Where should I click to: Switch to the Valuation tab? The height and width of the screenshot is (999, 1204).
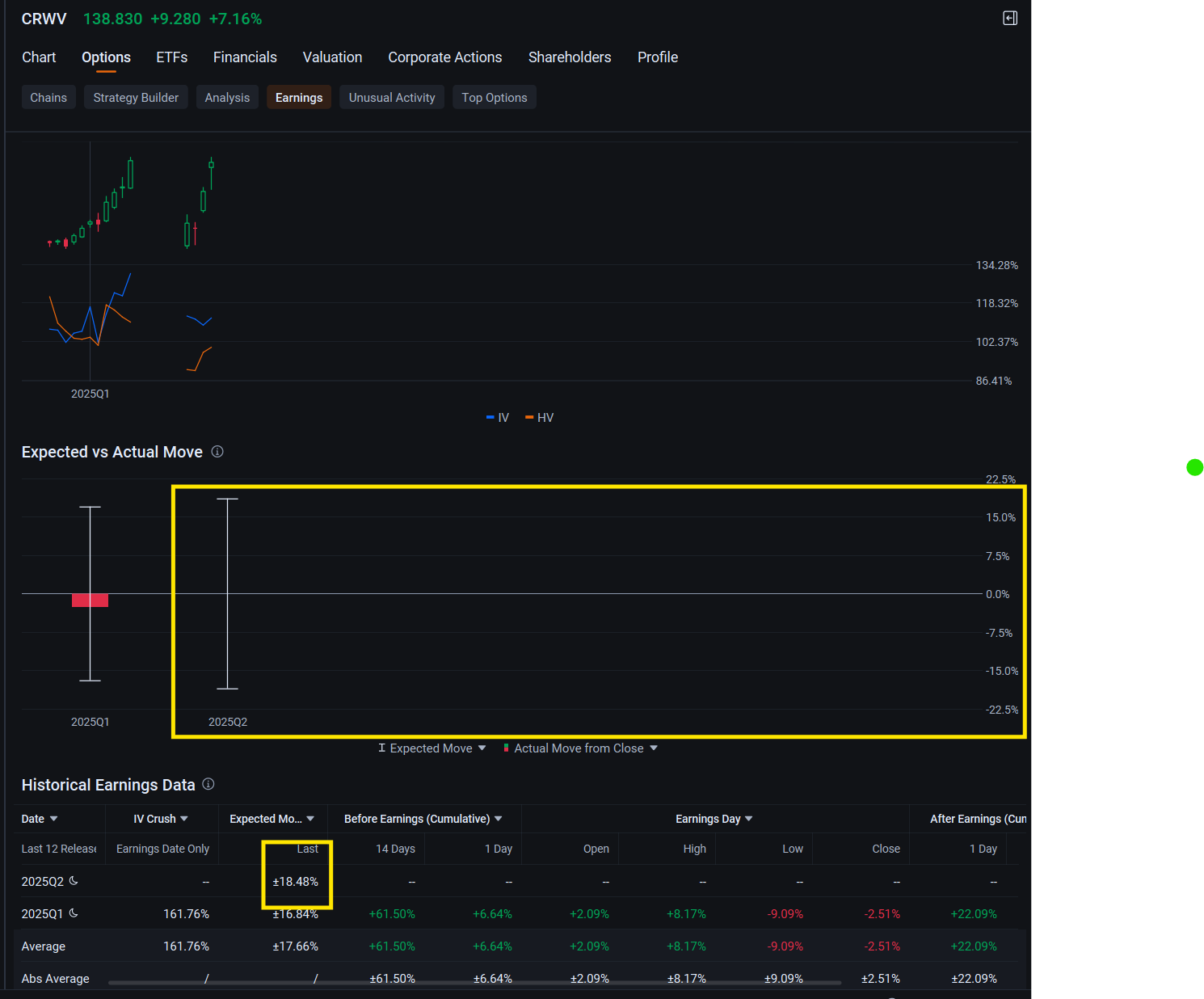pos(332,57)
